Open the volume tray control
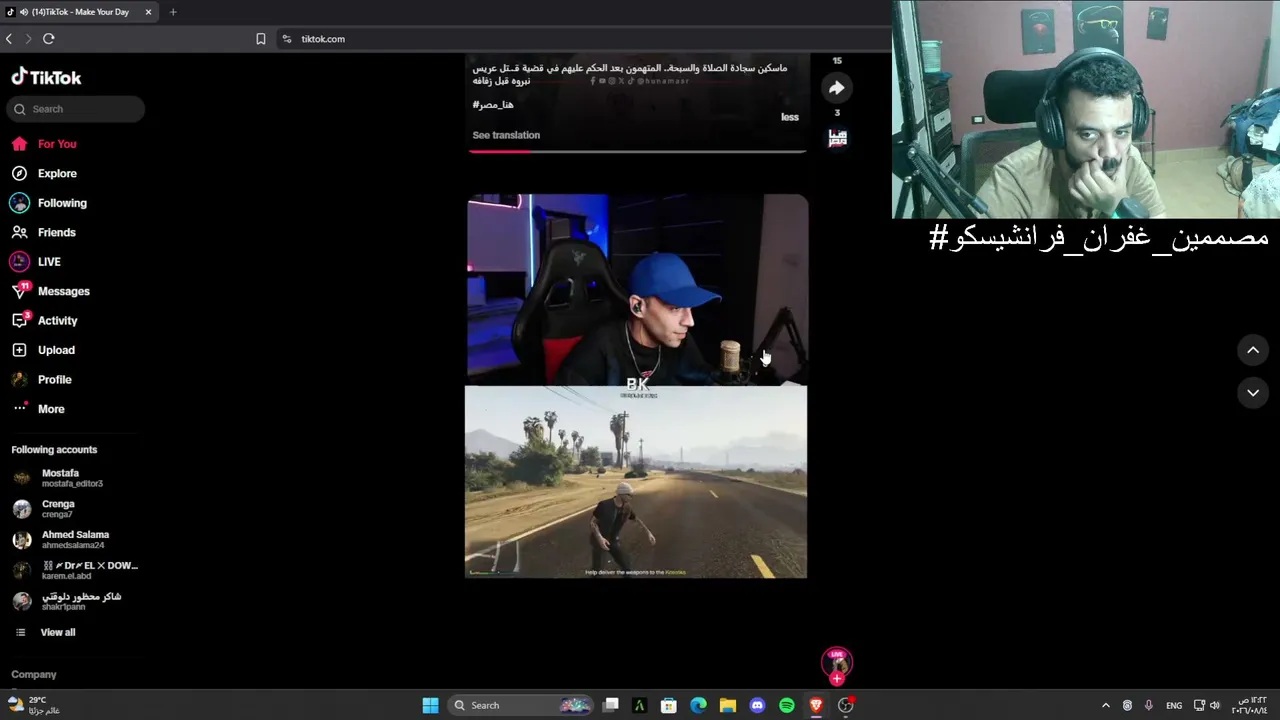This screenshot has height=720, width=1280. coord(1215,705)
